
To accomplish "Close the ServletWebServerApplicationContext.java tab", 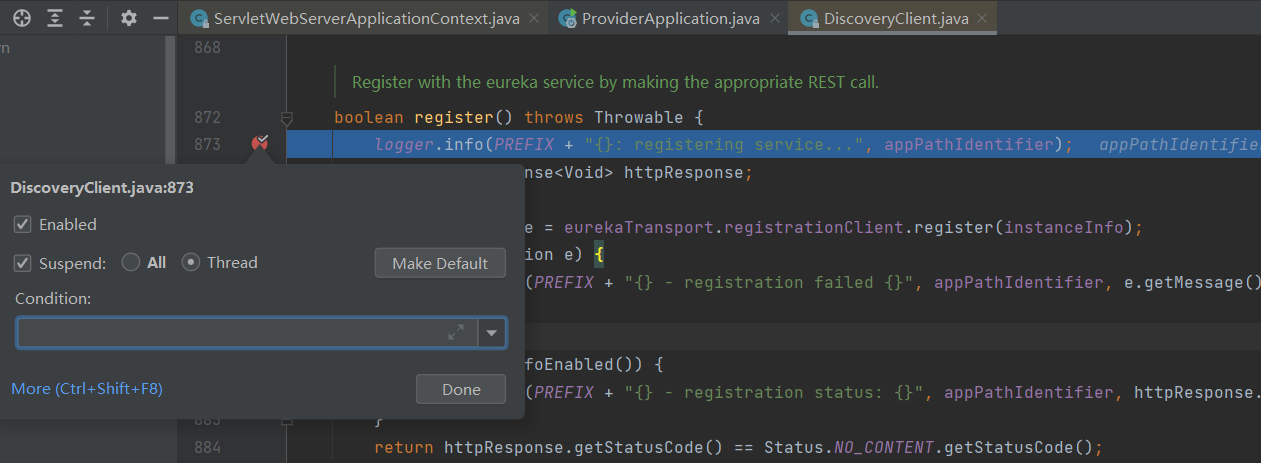I will pyautogui.click(x=534, y=18).
